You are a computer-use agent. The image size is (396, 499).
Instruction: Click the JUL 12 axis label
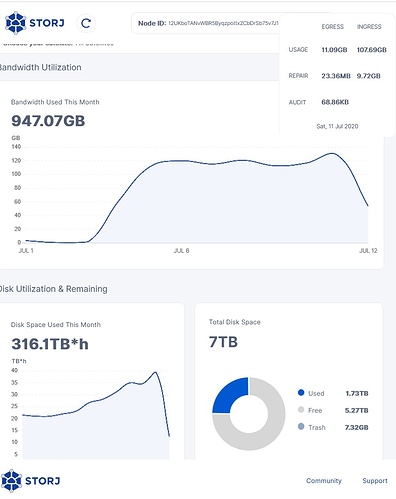368,251
